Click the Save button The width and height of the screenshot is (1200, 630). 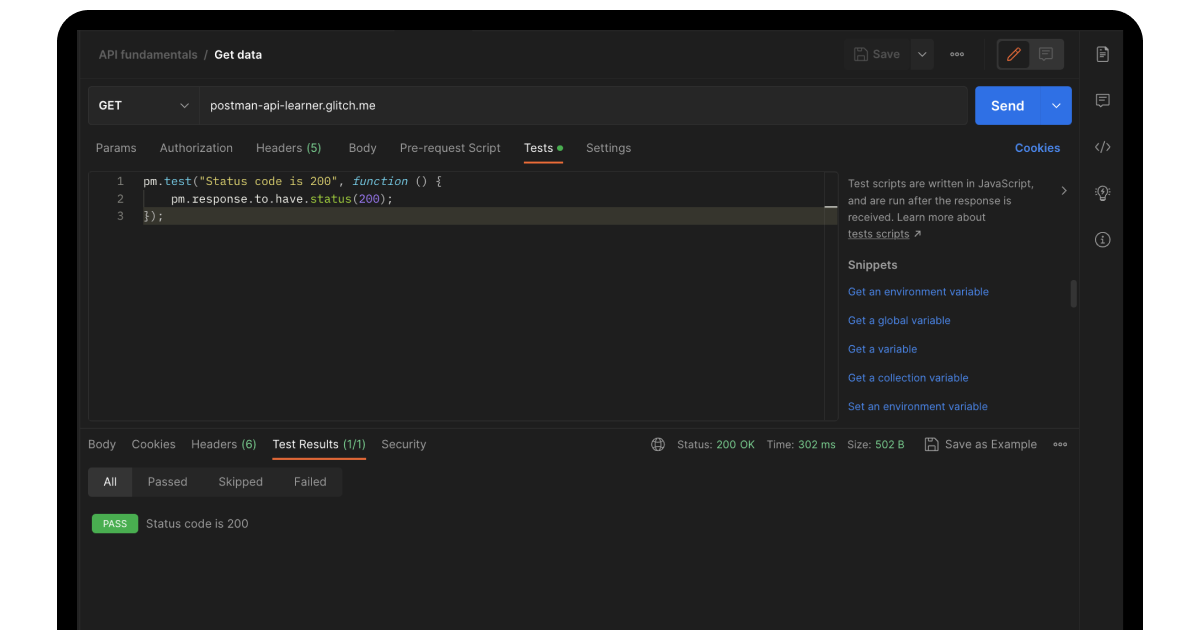877,55
